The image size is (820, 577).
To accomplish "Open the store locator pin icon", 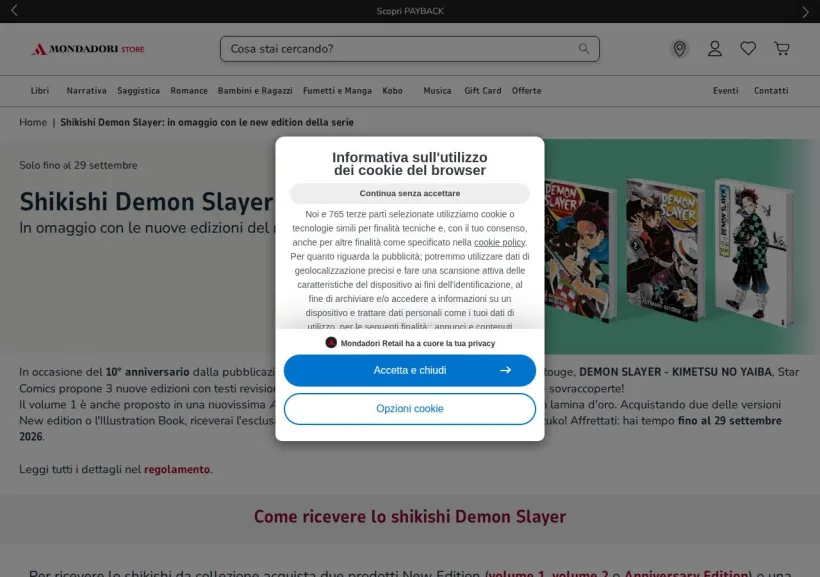I will [x=679, y=49].
